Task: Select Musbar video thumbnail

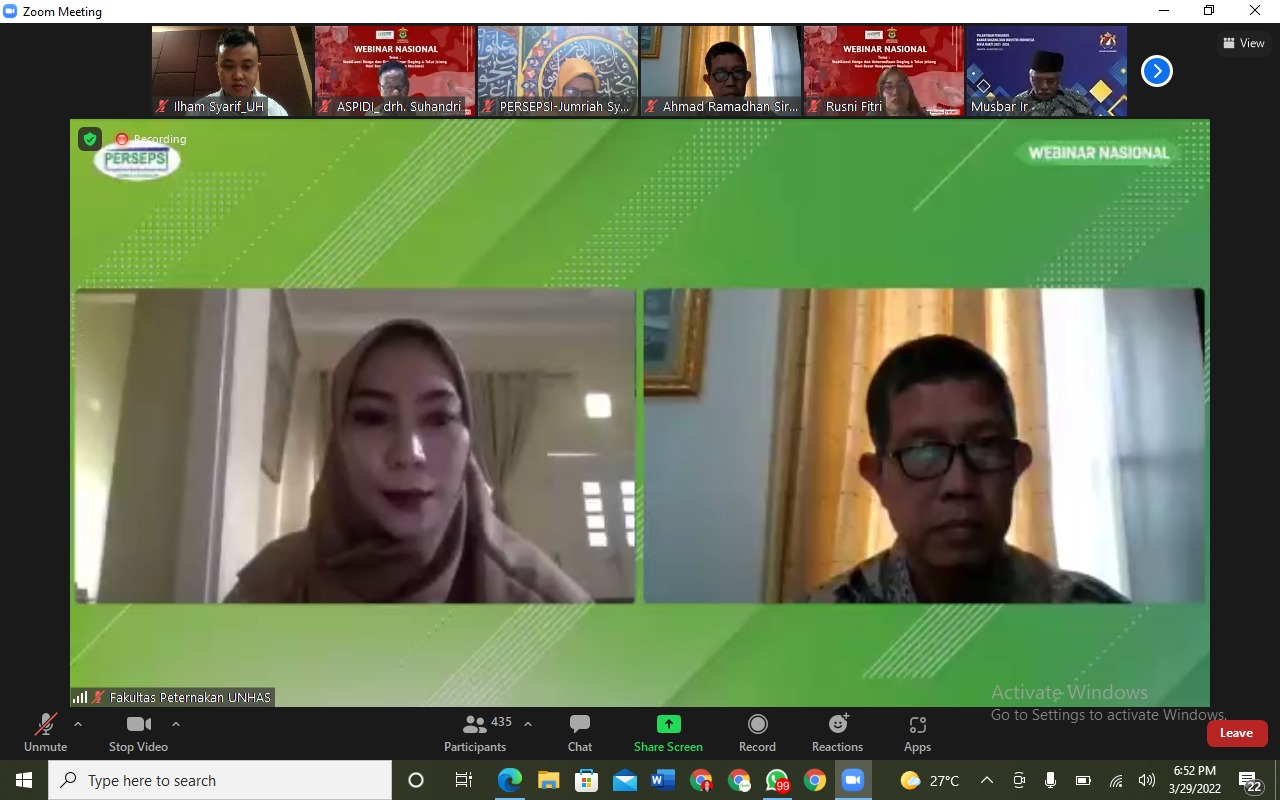Action: pos(1047,71)
